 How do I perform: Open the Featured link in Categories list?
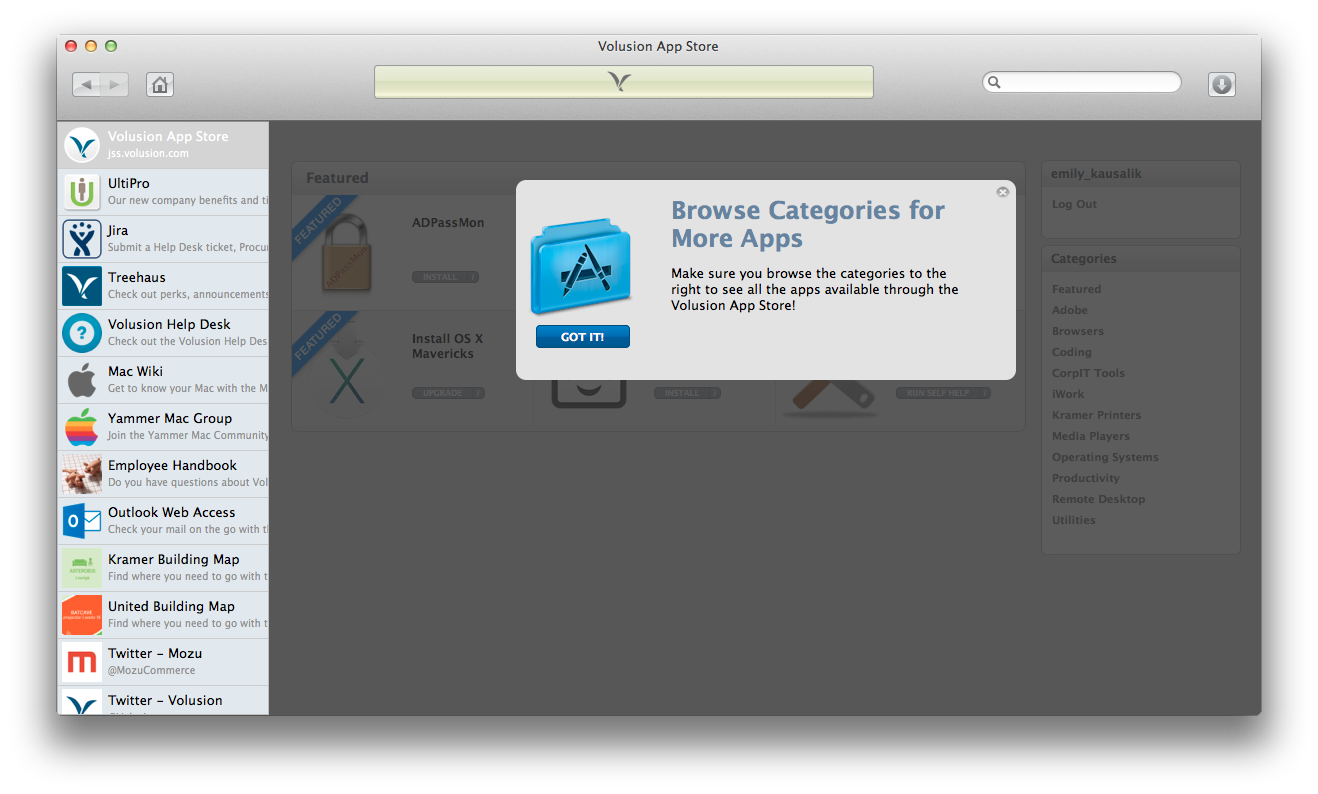(x=1076, y=289)
